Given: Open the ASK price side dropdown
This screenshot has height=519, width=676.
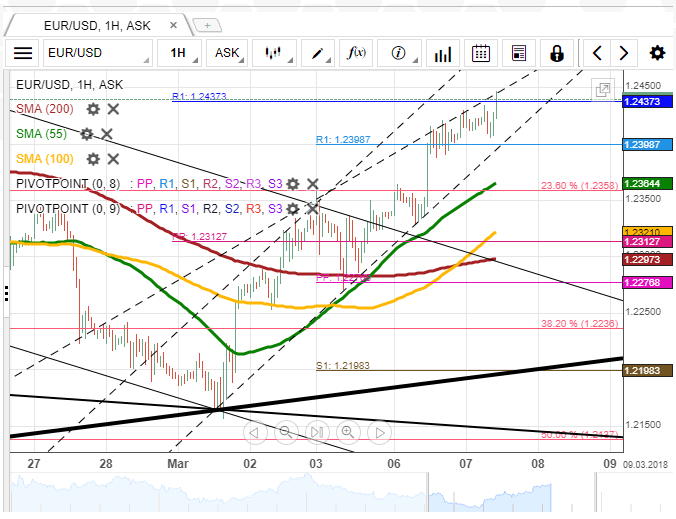Looking at the screenshot, I should [227, 53].
